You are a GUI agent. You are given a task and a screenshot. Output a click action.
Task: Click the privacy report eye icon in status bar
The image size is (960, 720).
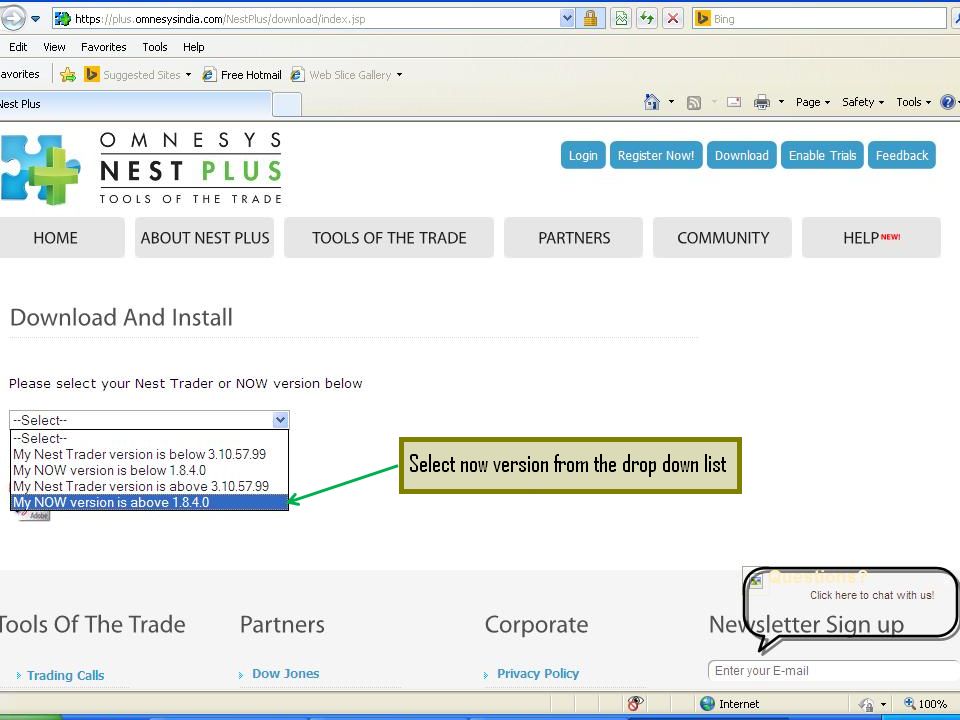tap(635, 703)
